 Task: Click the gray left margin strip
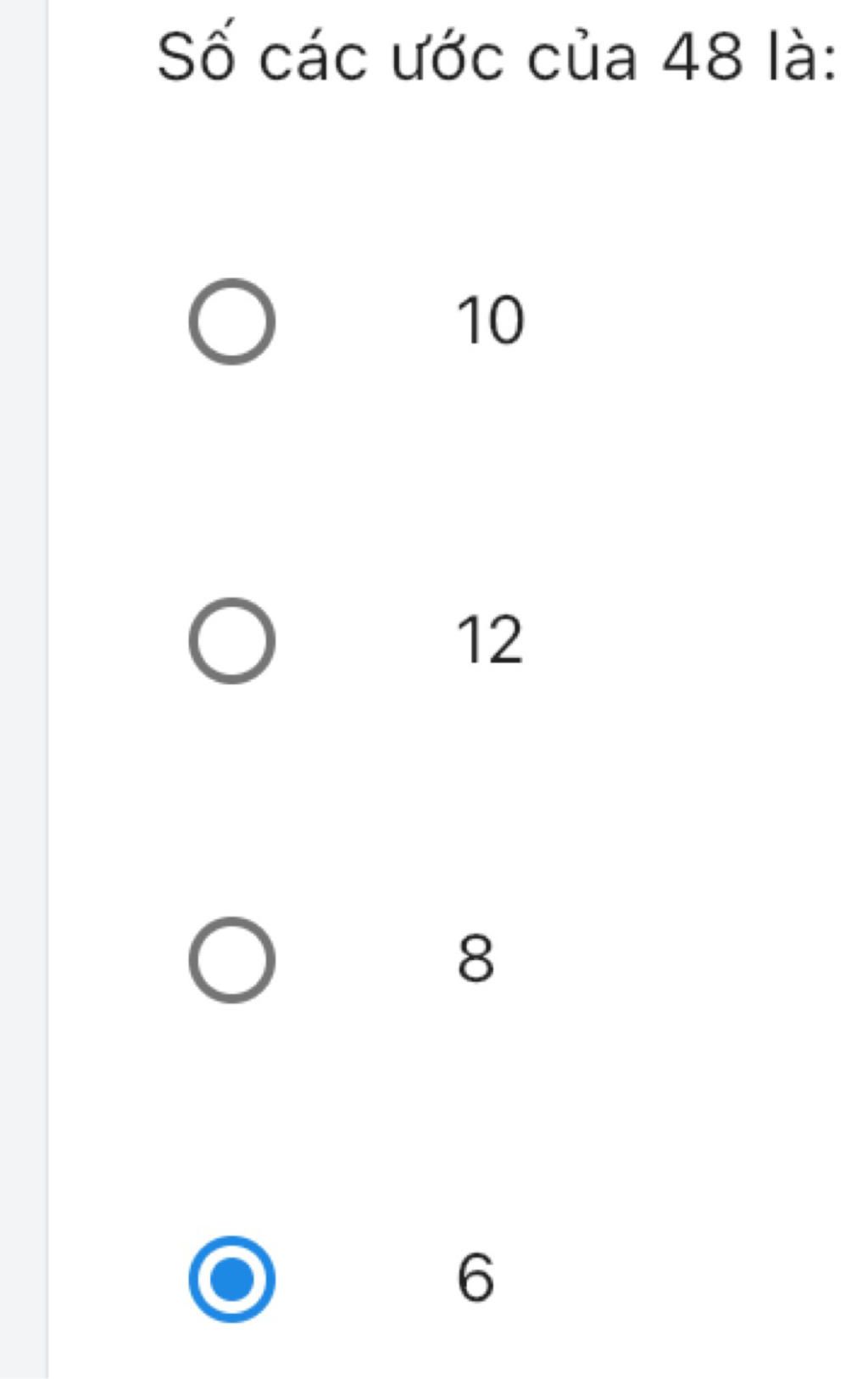coord(24,689)
